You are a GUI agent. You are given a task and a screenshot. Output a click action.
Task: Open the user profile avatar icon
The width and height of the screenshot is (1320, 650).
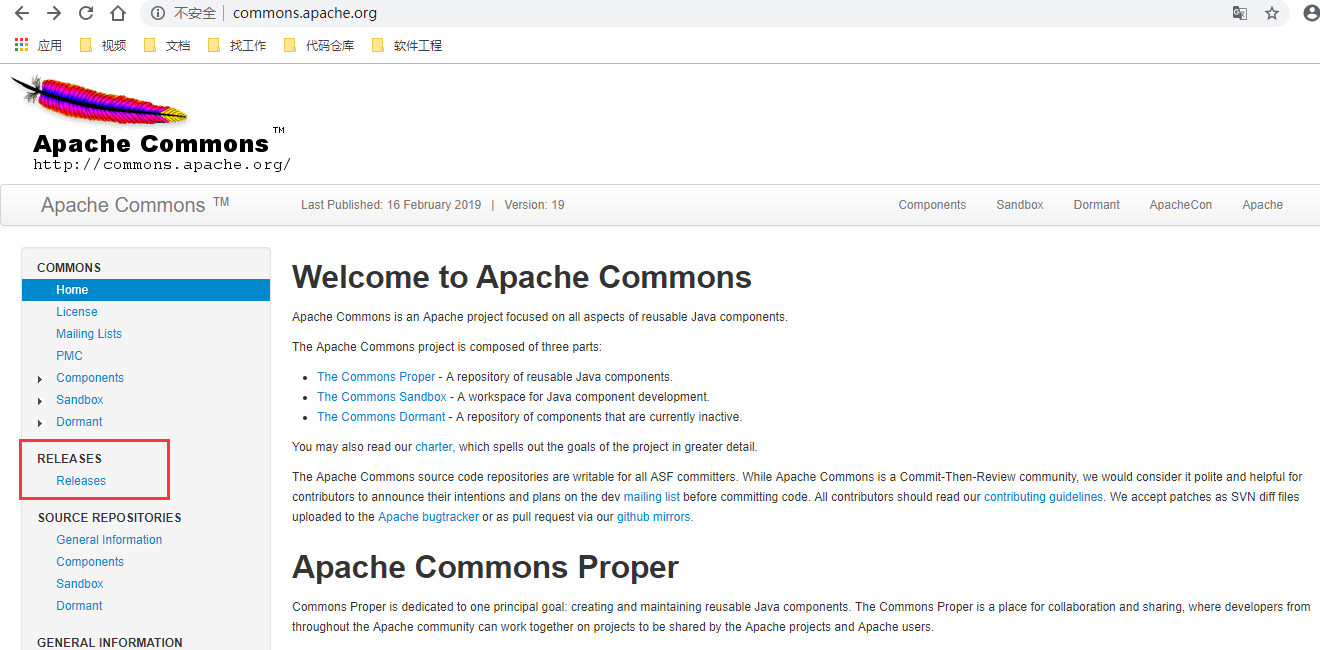pos(1311,14)
